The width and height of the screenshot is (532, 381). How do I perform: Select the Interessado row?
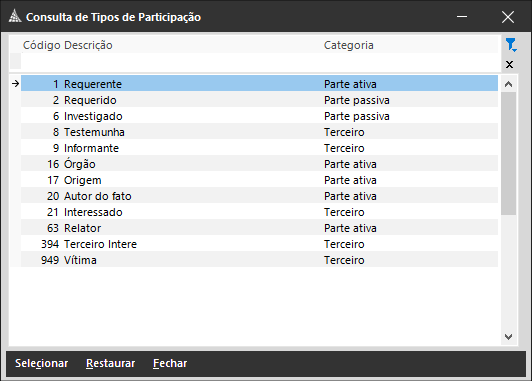coord(259,212)
